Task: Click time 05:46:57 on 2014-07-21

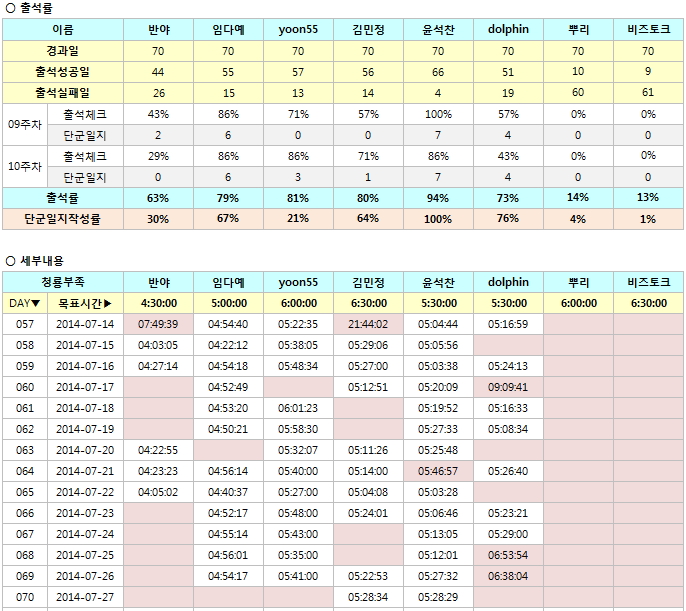Action: point(438,471)
